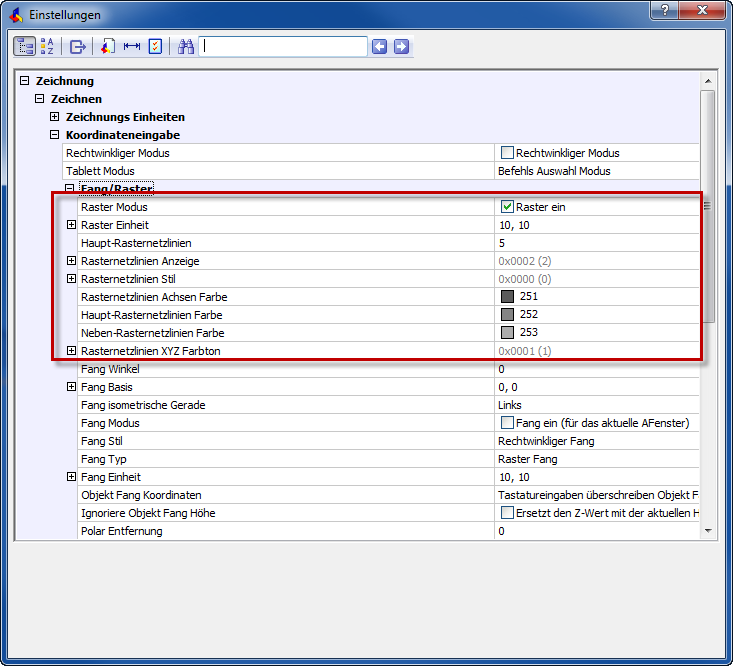Click the export settings icon
Screen dimensions: 733x666
click(77, 46)
